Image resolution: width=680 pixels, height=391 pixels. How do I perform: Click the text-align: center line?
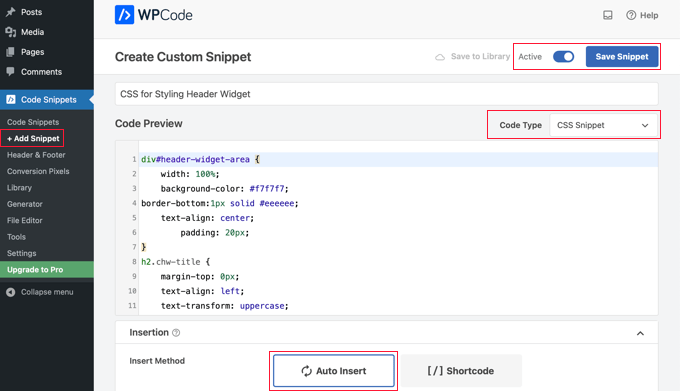coord(207,218)
